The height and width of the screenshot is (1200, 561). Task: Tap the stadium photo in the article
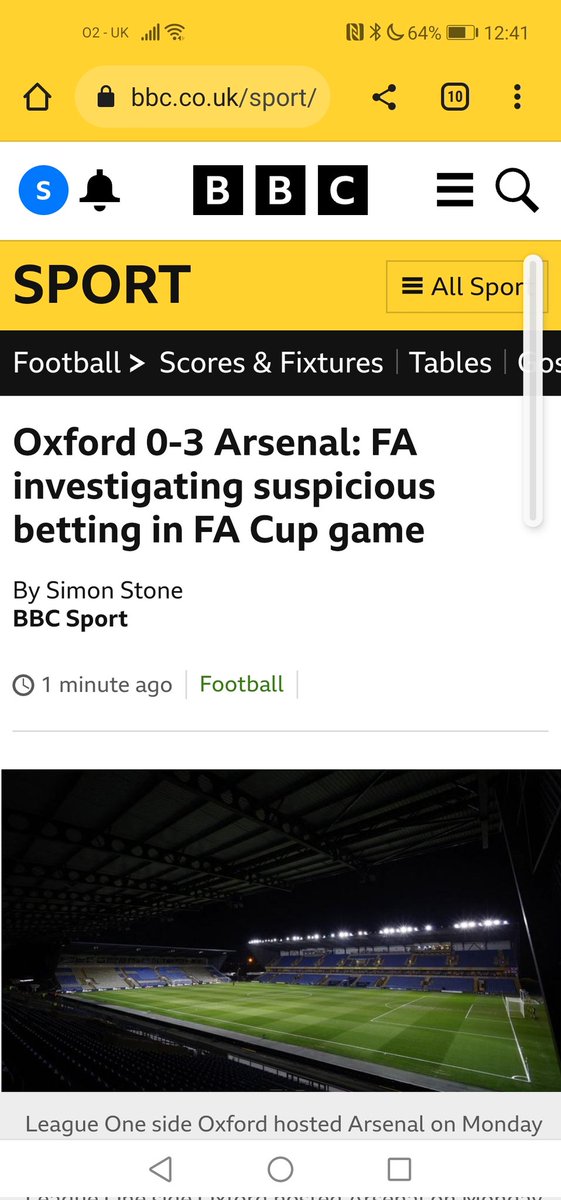280,930
